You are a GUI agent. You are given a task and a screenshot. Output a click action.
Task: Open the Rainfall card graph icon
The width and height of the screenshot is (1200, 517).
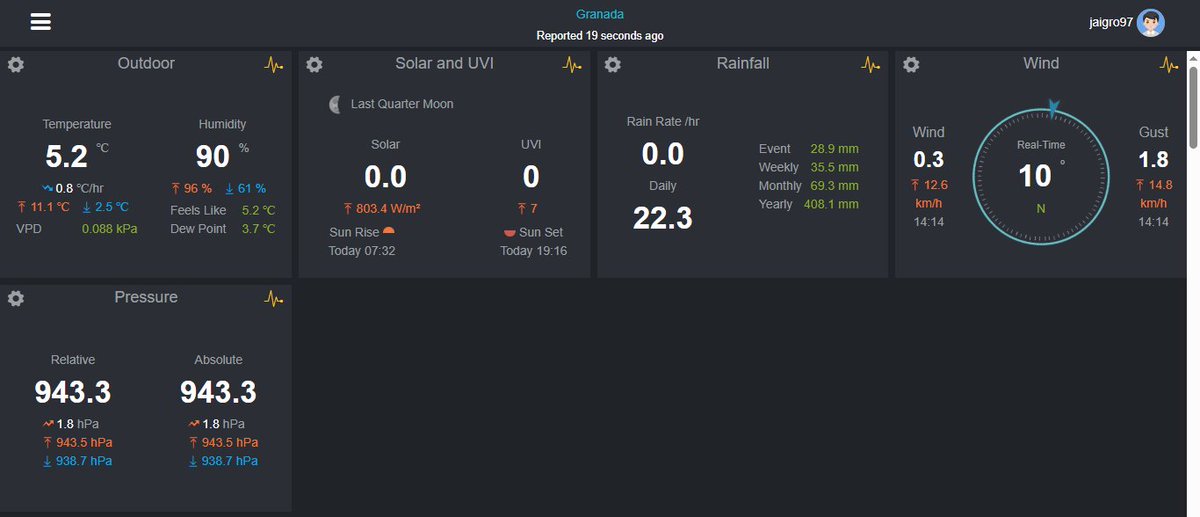[871, 64]
